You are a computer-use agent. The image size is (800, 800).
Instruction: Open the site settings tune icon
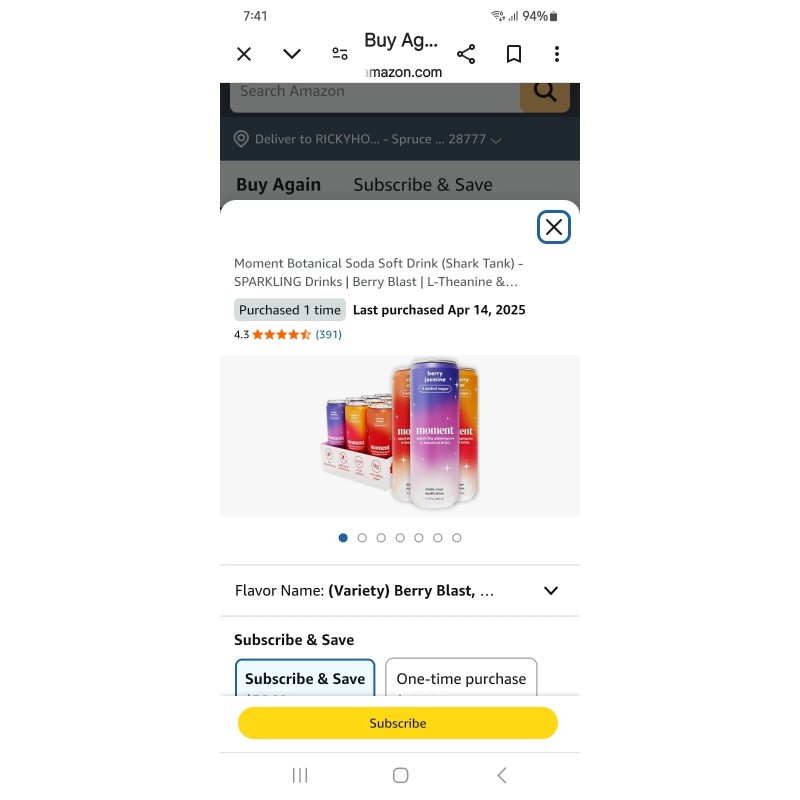tap(340, 54)
